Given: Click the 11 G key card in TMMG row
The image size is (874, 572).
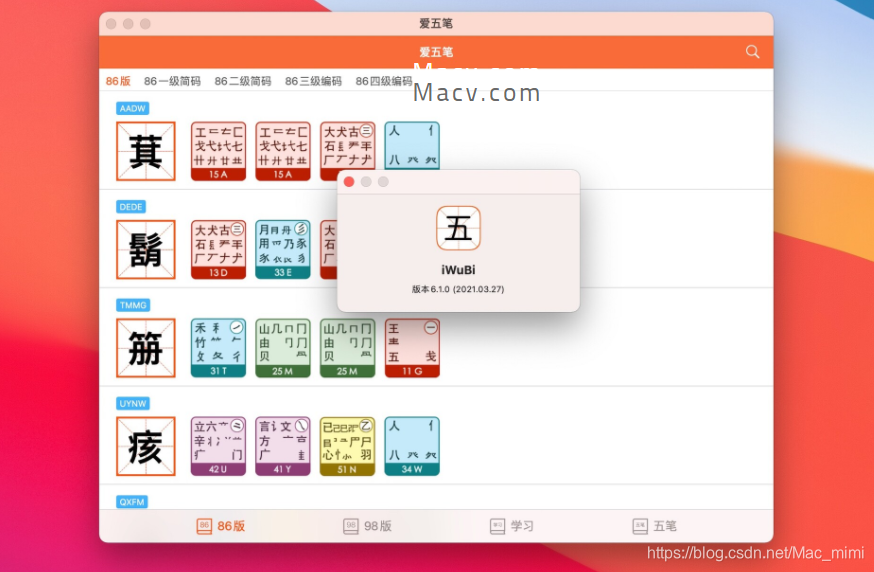Looking at the screenshot, I should click(412, 348).
